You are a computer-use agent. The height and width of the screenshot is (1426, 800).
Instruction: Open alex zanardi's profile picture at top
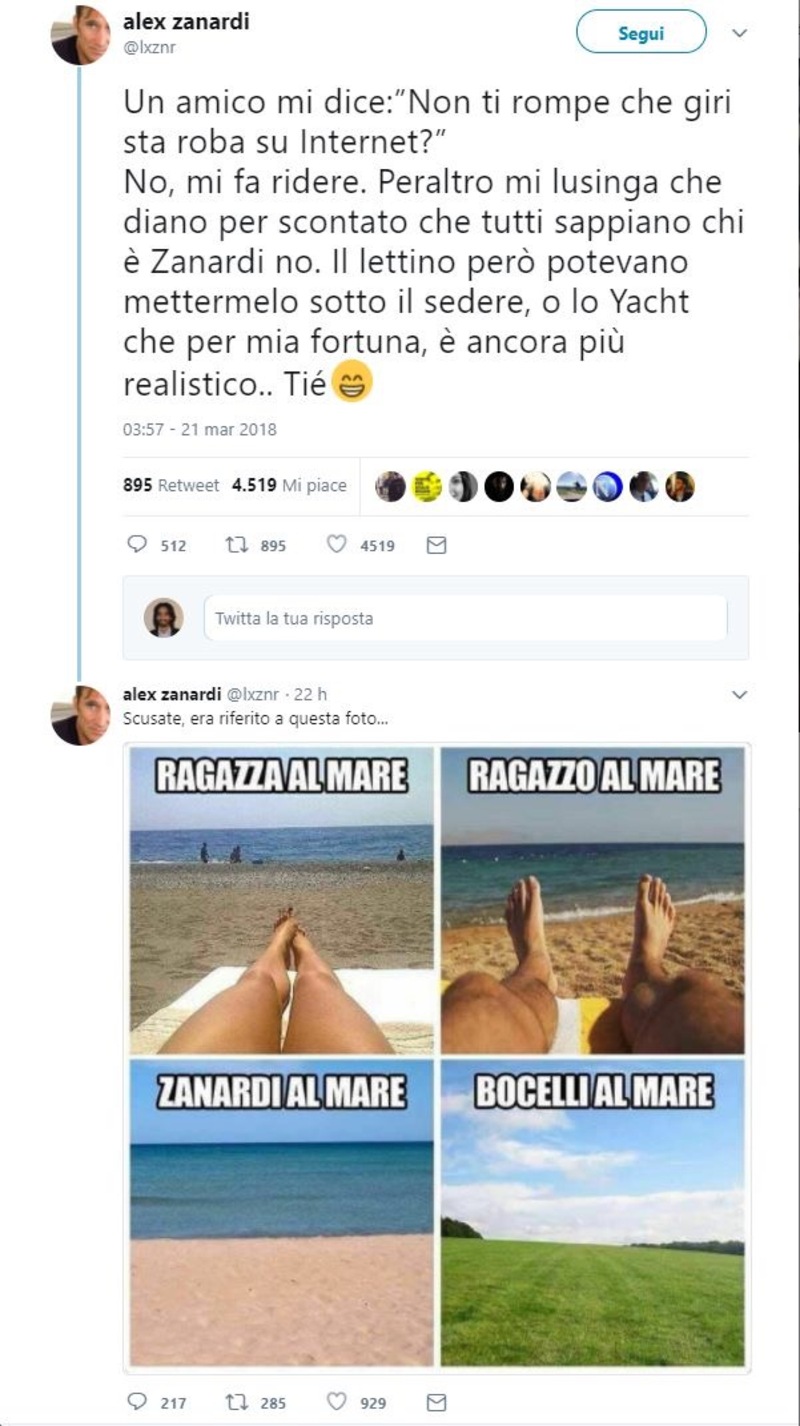tap(80, 35)
